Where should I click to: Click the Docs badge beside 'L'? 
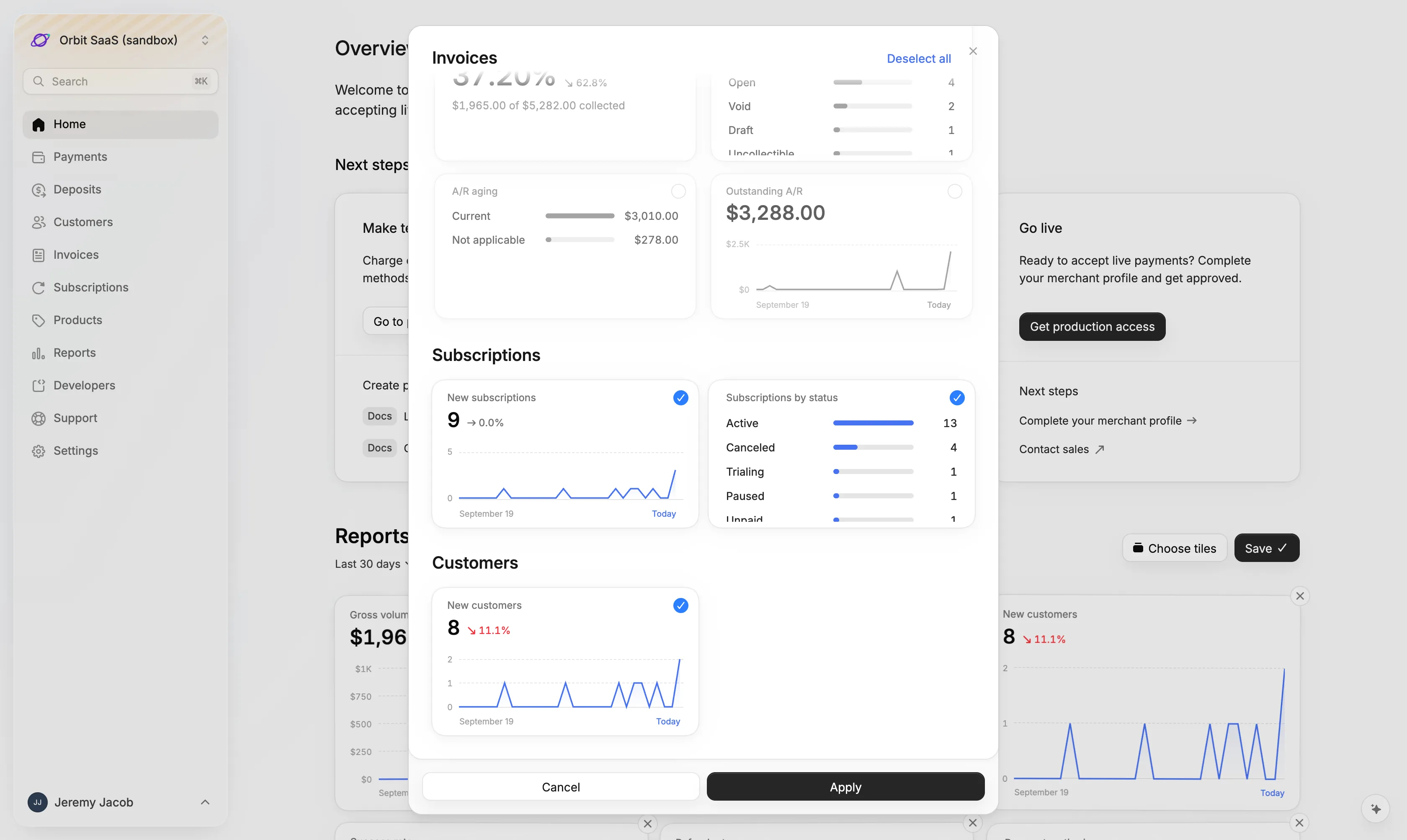click(379, 416)
